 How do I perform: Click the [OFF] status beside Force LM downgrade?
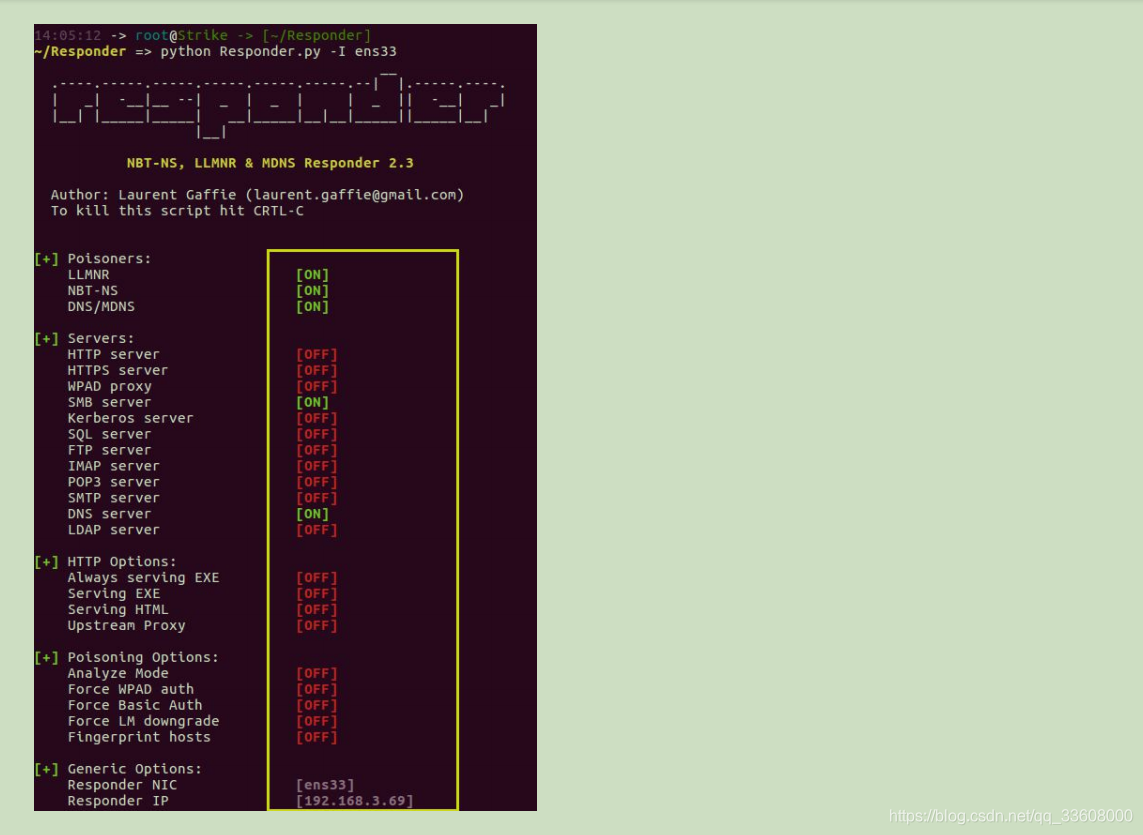pyautogui.click(x=316, y=721)
